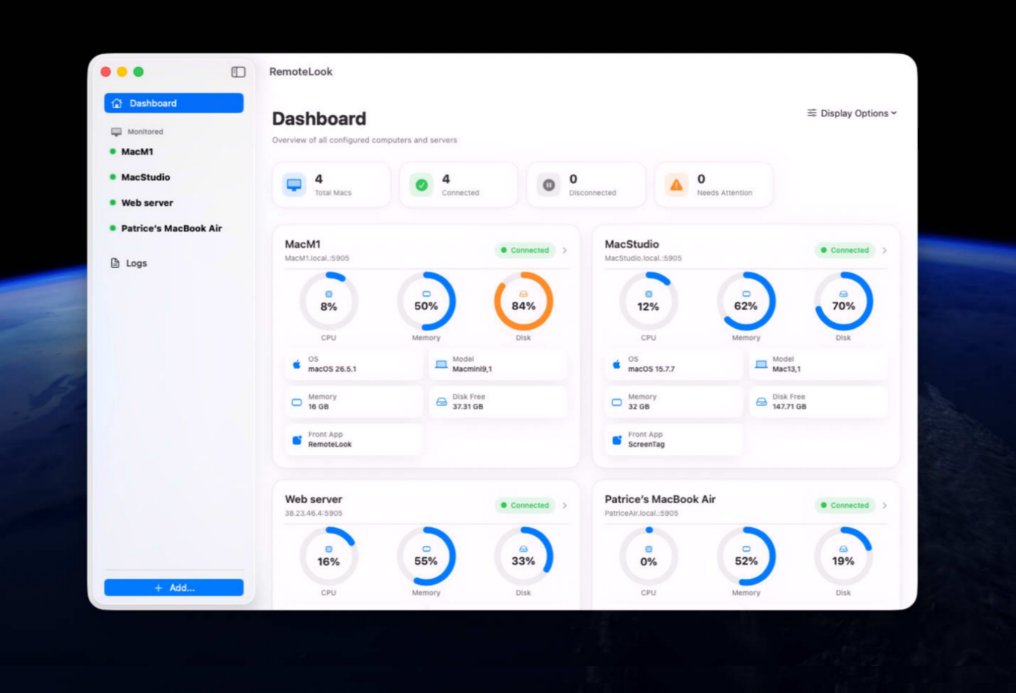Click the Add... button
1016x693 pixels.
pos(174,587)
